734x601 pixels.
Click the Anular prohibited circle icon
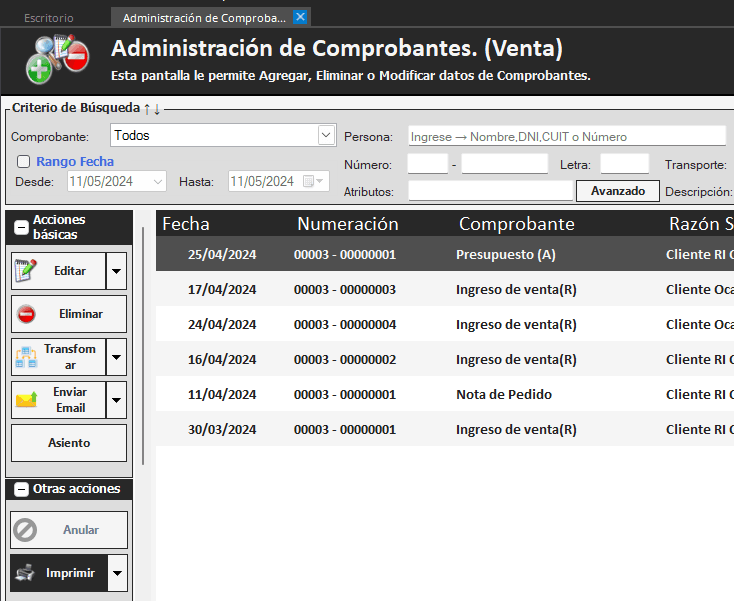point(26,530)
